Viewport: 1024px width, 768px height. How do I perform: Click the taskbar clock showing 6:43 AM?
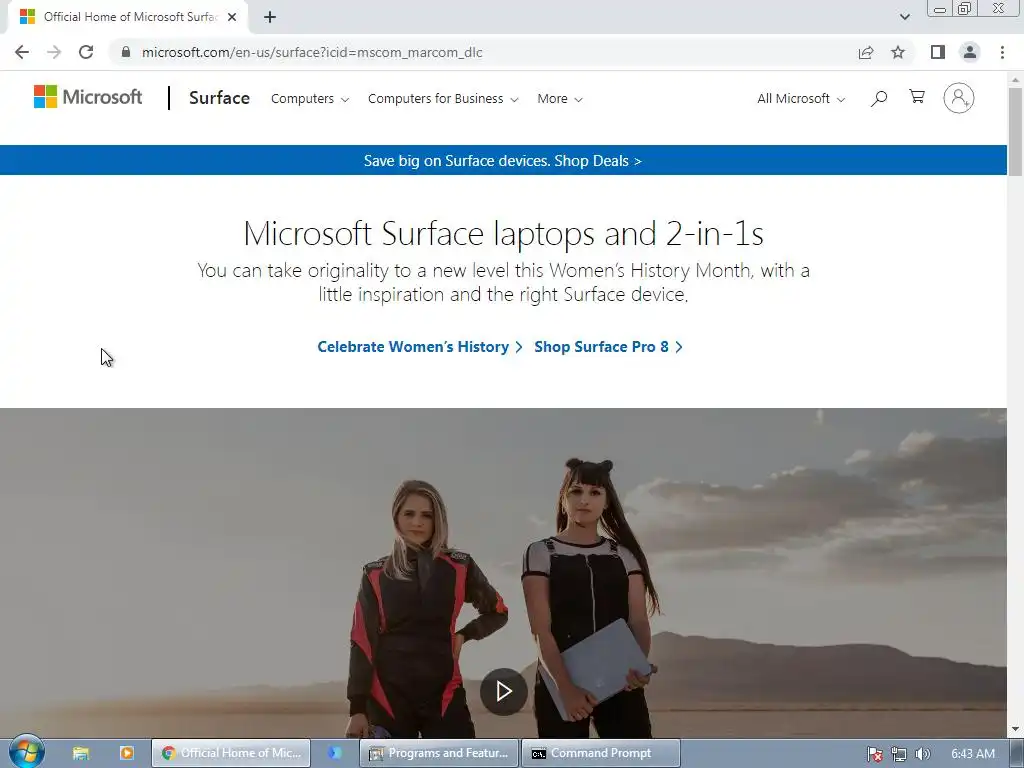point(973,754)
